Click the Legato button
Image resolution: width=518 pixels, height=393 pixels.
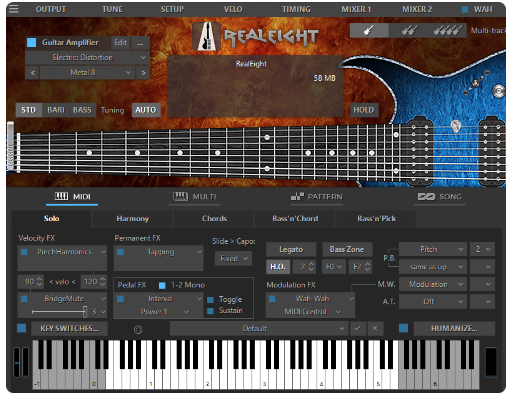(x=291, y=249)
